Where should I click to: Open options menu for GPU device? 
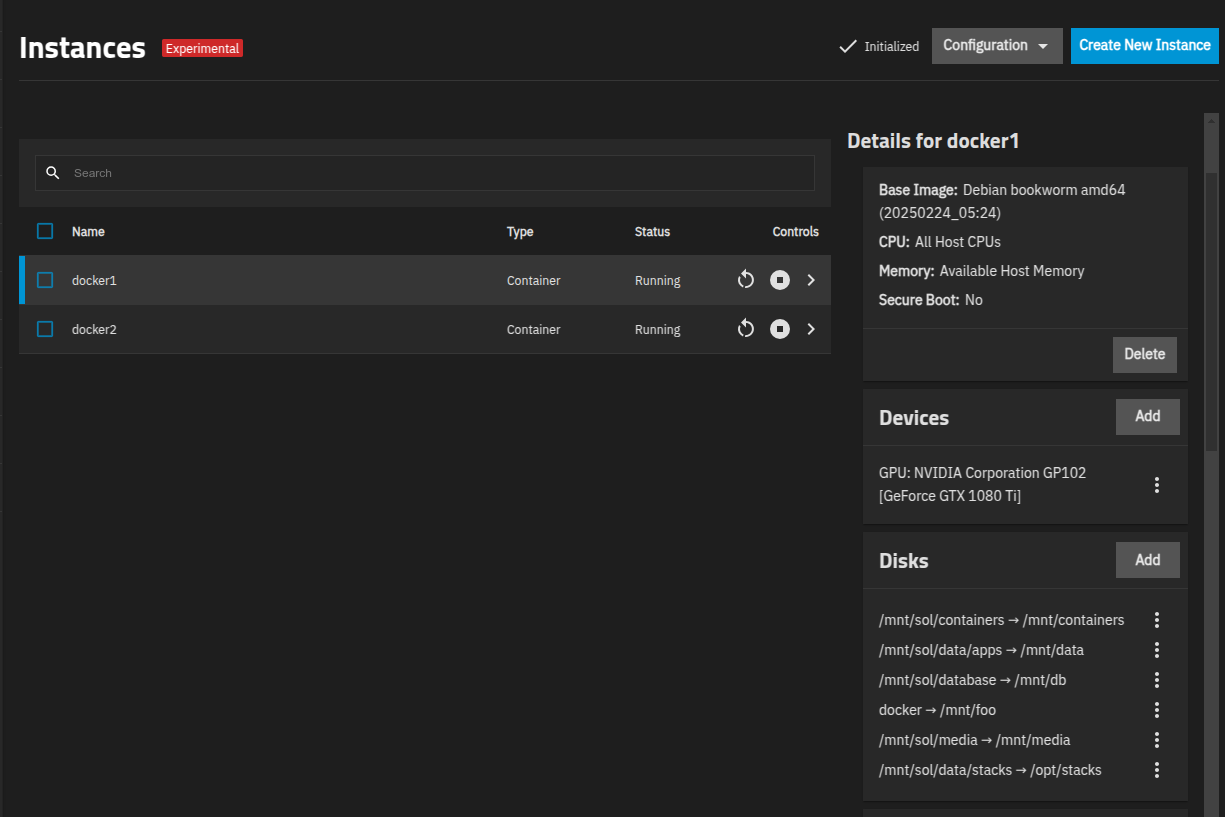tap(1157, 485)
